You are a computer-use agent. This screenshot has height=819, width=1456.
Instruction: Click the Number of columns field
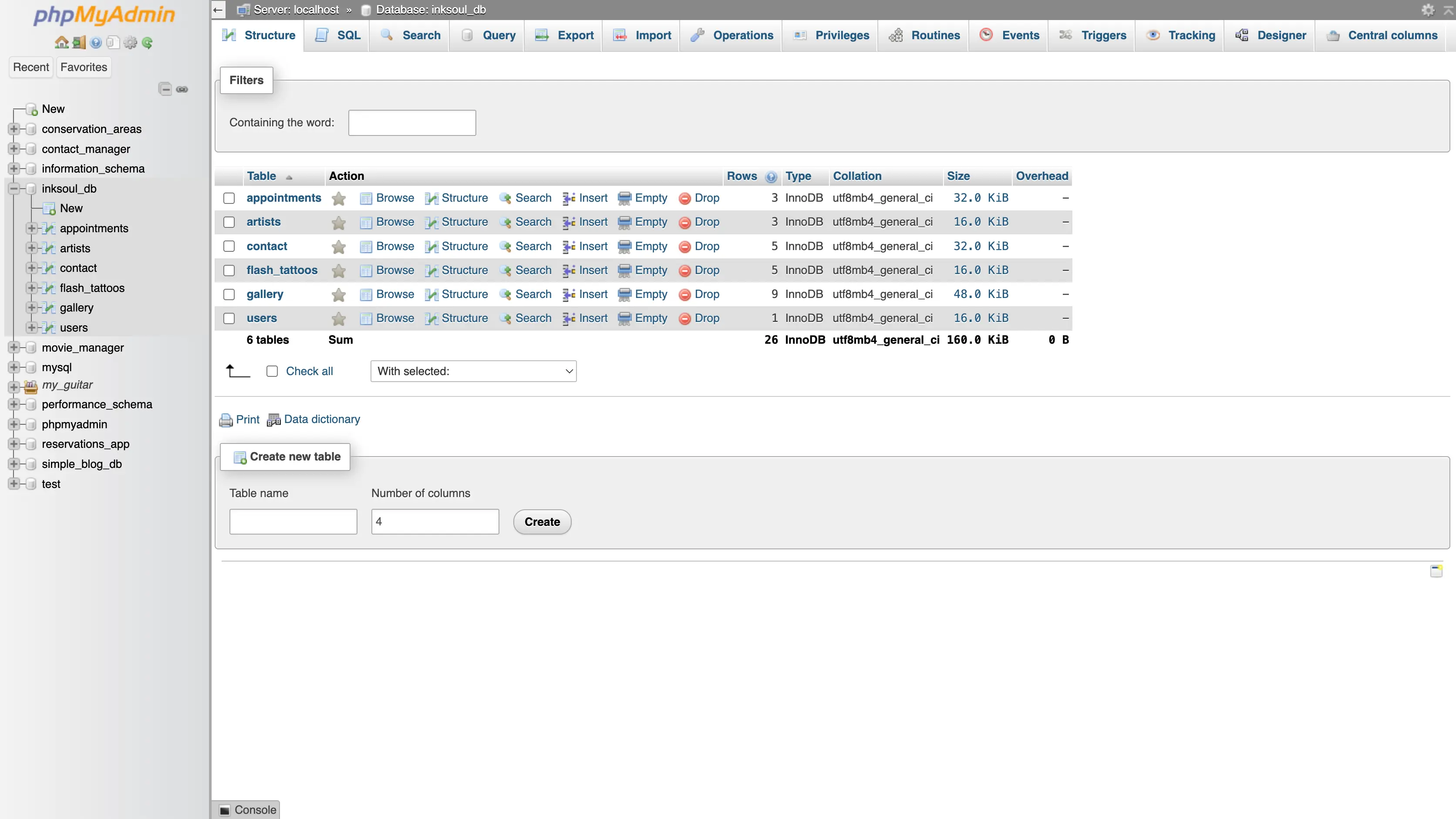435,521
